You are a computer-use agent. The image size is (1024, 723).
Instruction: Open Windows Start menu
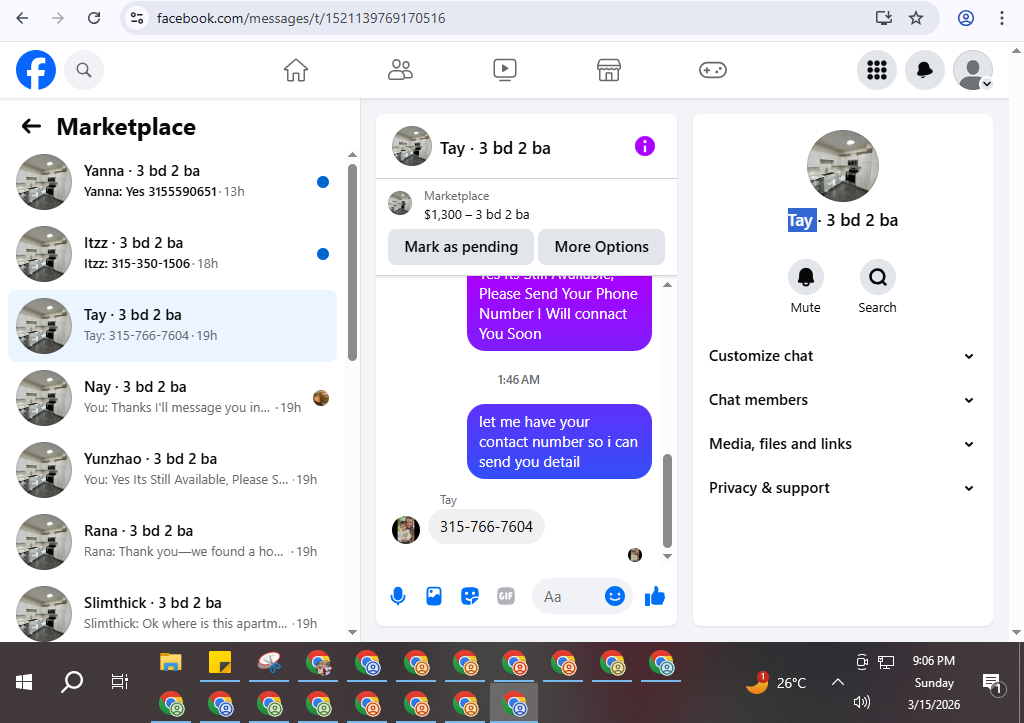(x=24, y=683)
